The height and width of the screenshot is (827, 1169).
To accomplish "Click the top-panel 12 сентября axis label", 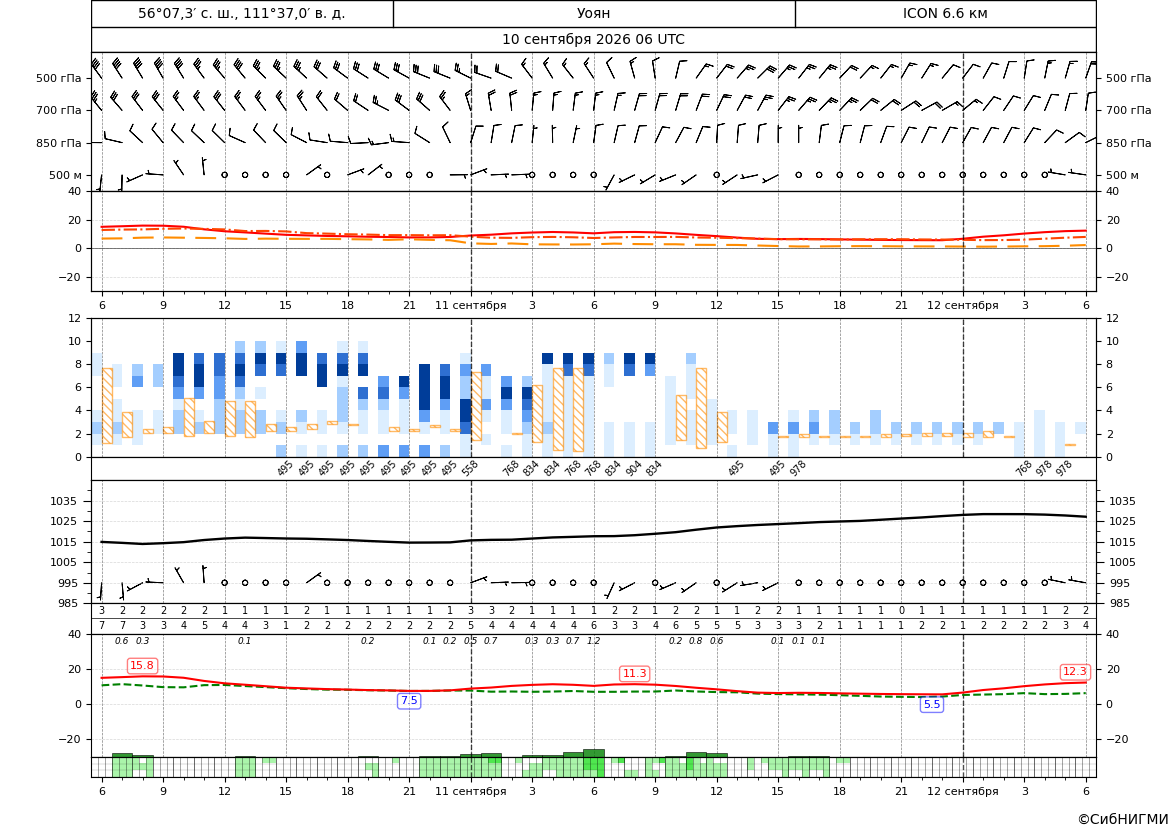I will pyautogui.click(x=962, y=305).
